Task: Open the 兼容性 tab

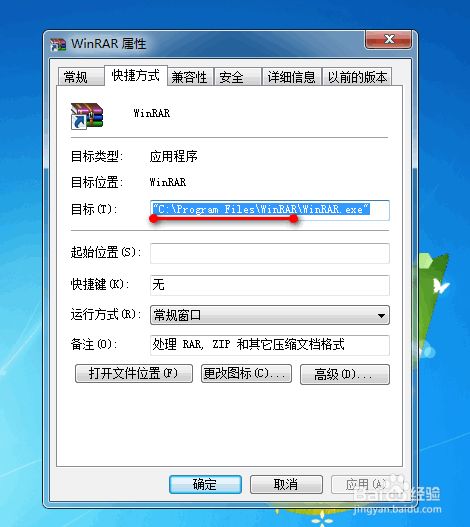Action: (x=190, y=77)
